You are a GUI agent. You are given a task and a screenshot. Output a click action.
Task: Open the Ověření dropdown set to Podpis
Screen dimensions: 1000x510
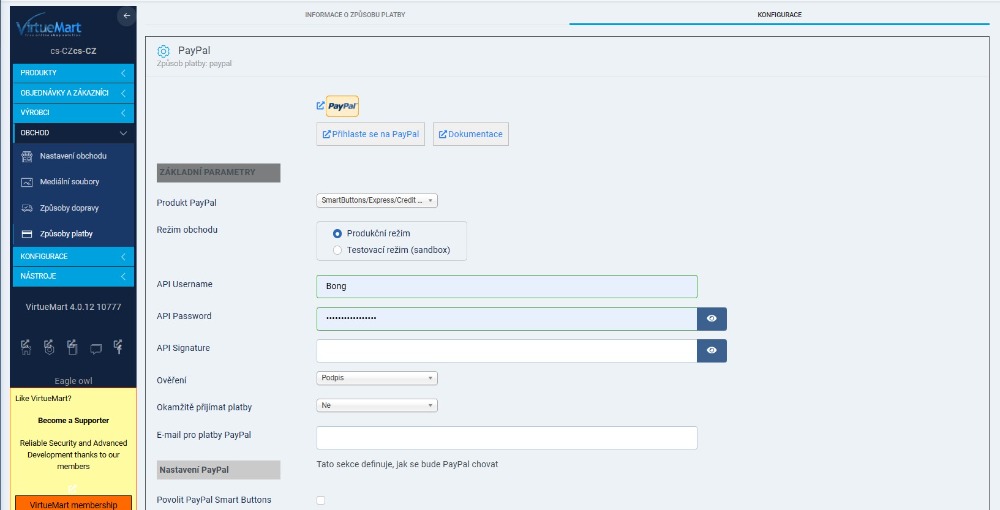(376, 378)
